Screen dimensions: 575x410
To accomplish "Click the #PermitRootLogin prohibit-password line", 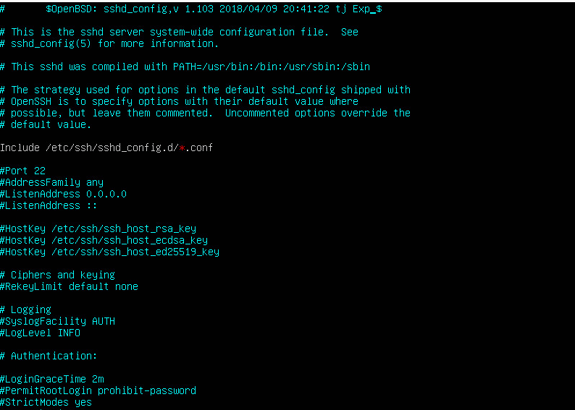I will pyautogui.click(x=98, y=391).
